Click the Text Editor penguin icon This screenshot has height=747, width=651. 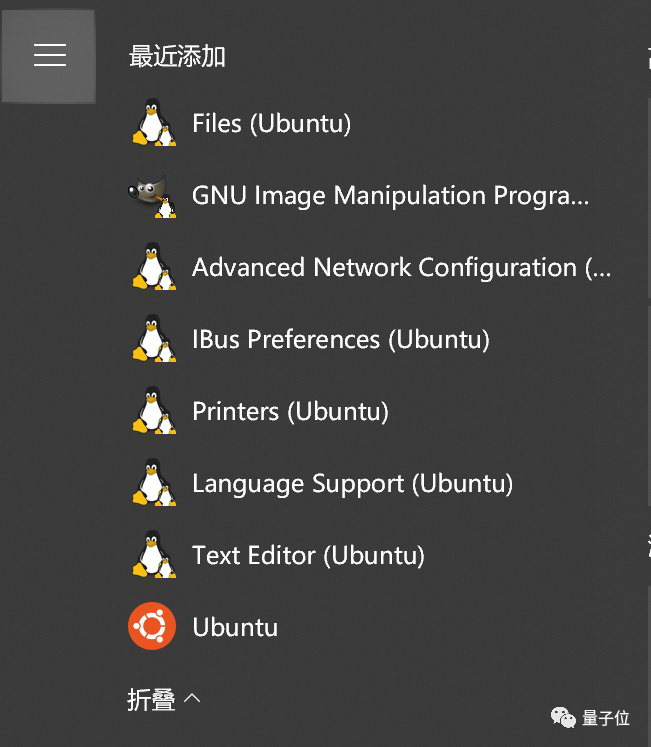[x=153, y=556]
